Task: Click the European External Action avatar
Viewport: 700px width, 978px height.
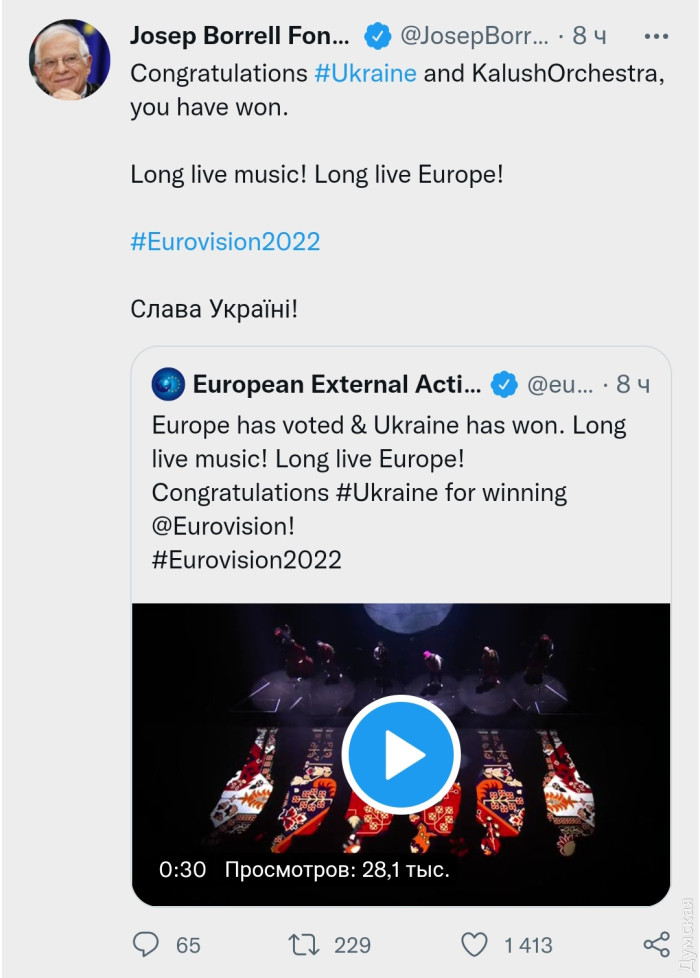Action: coord(168,384)
